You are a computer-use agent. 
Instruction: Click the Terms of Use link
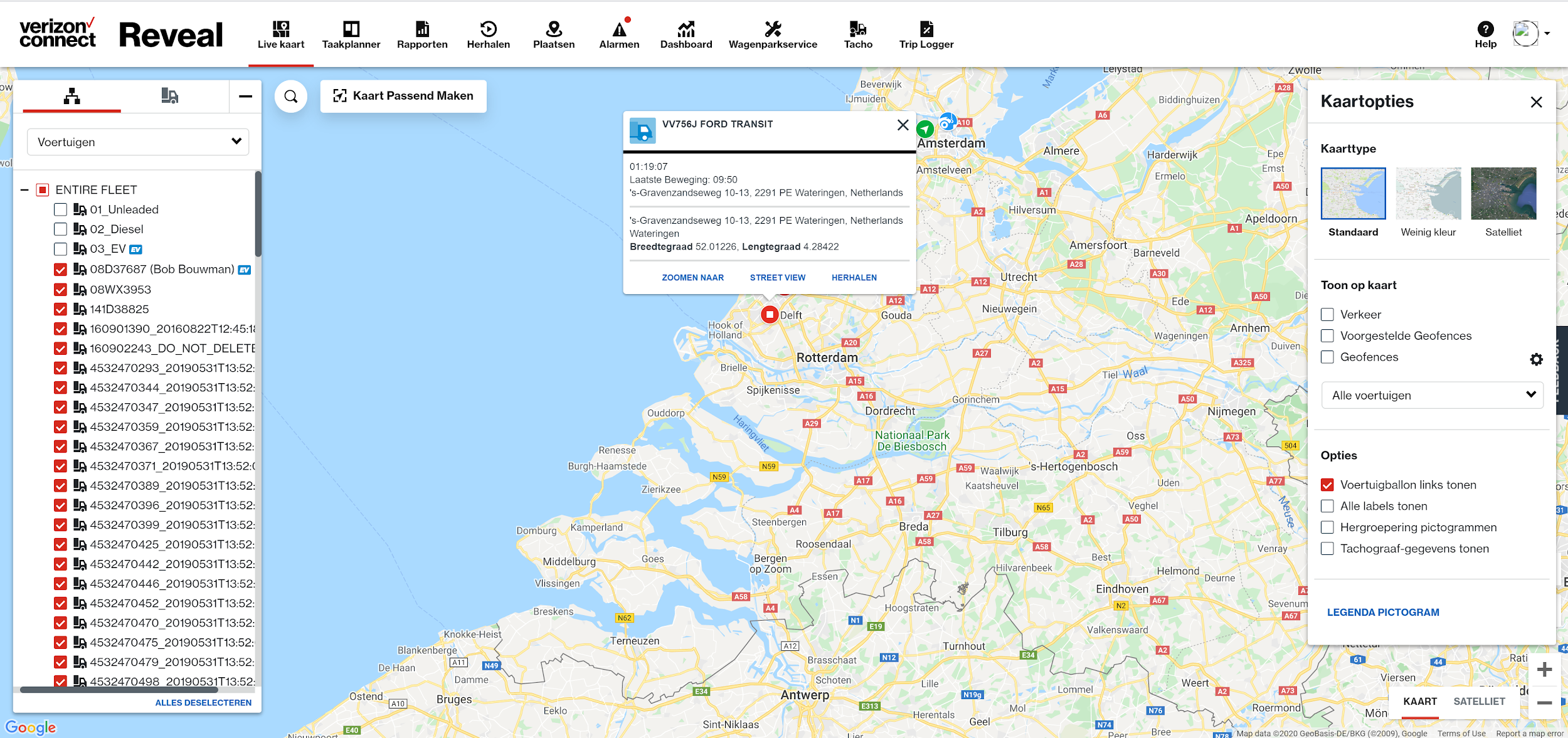pyautogui.click(x=1461, y=733)
